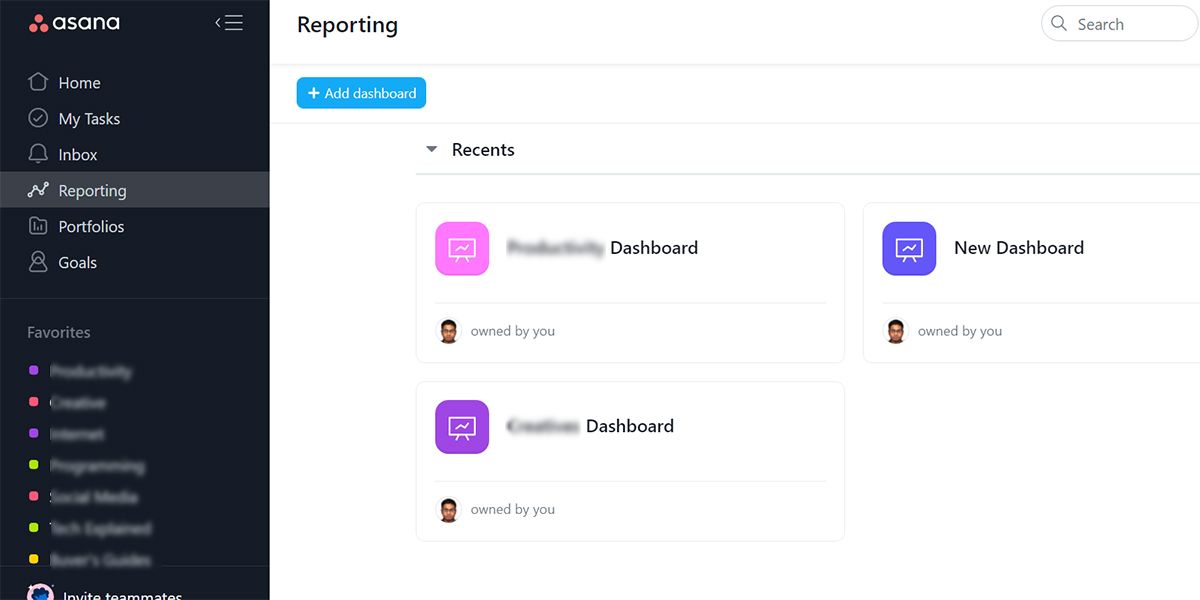Open the New Dashboard blue icon
The height and width of the screenshot is (600, 1200).
coord(909,248)
